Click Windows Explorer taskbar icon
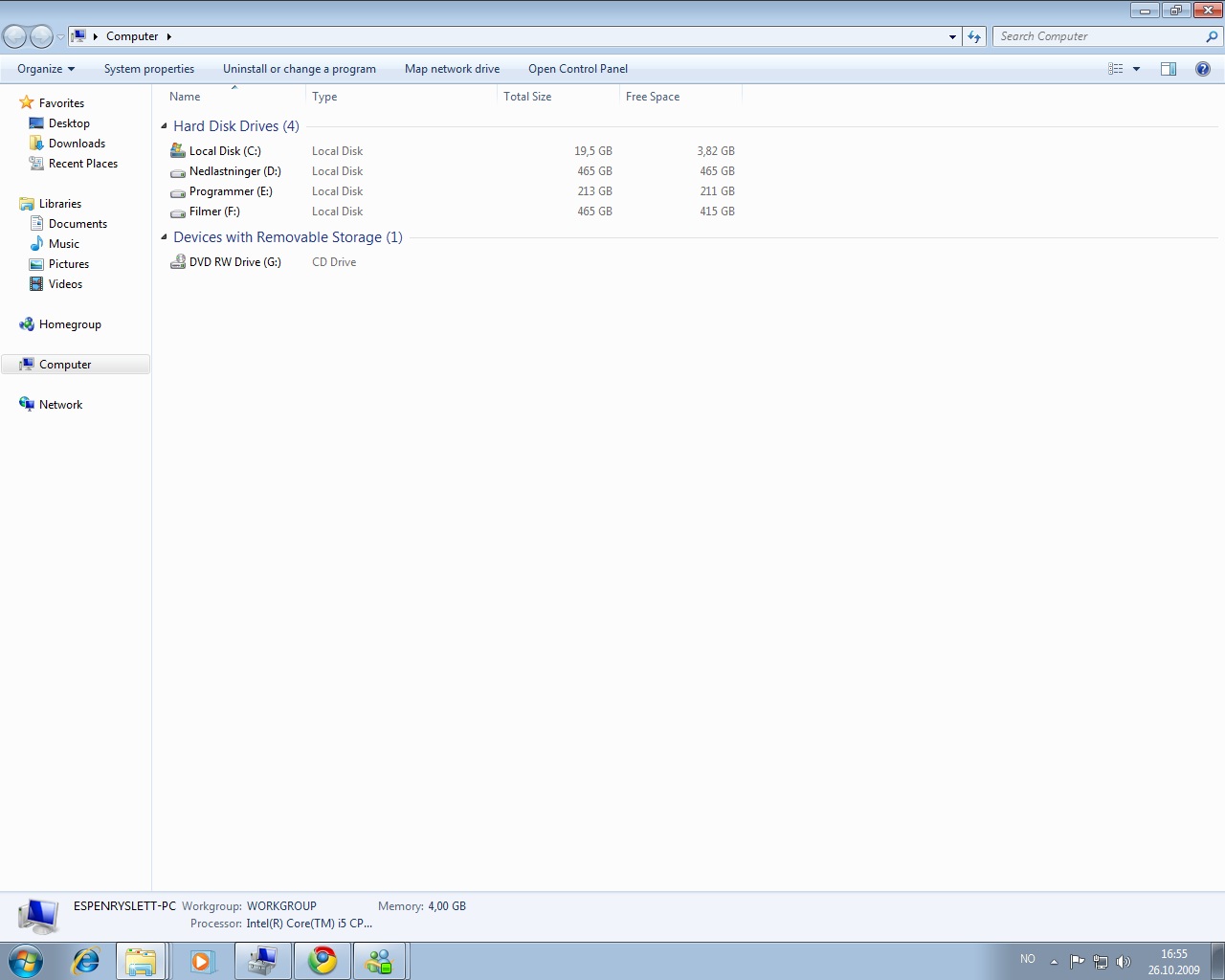The image size is (1225, 980). (142, 961)
